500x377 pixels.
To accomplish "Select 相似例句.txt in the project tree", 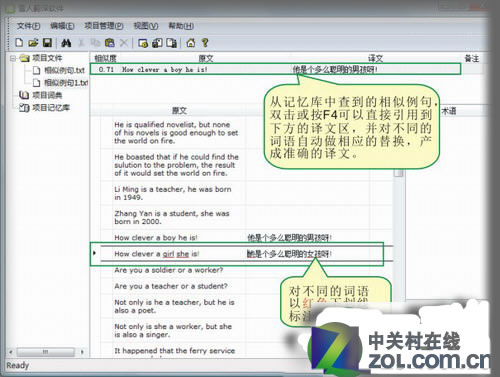I will click(64, 70).
